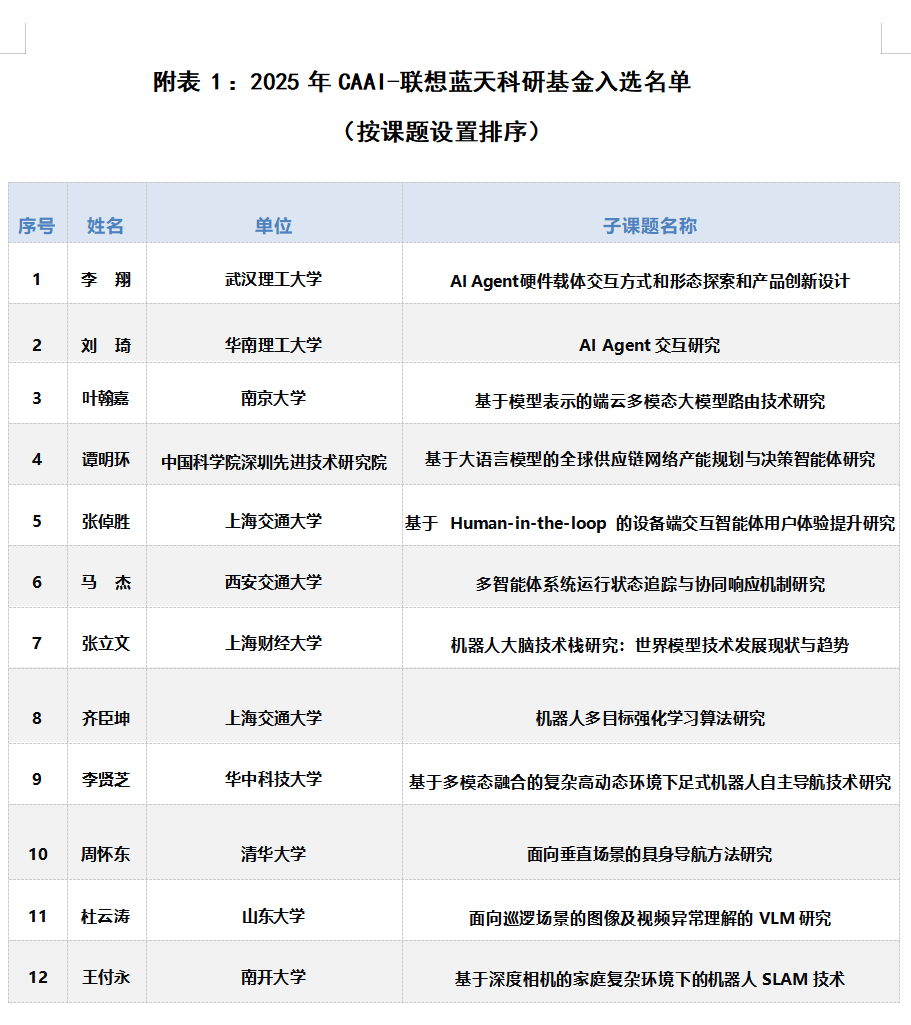Click the 上海财经大学 cell
911x1025 pixels.
273,643
